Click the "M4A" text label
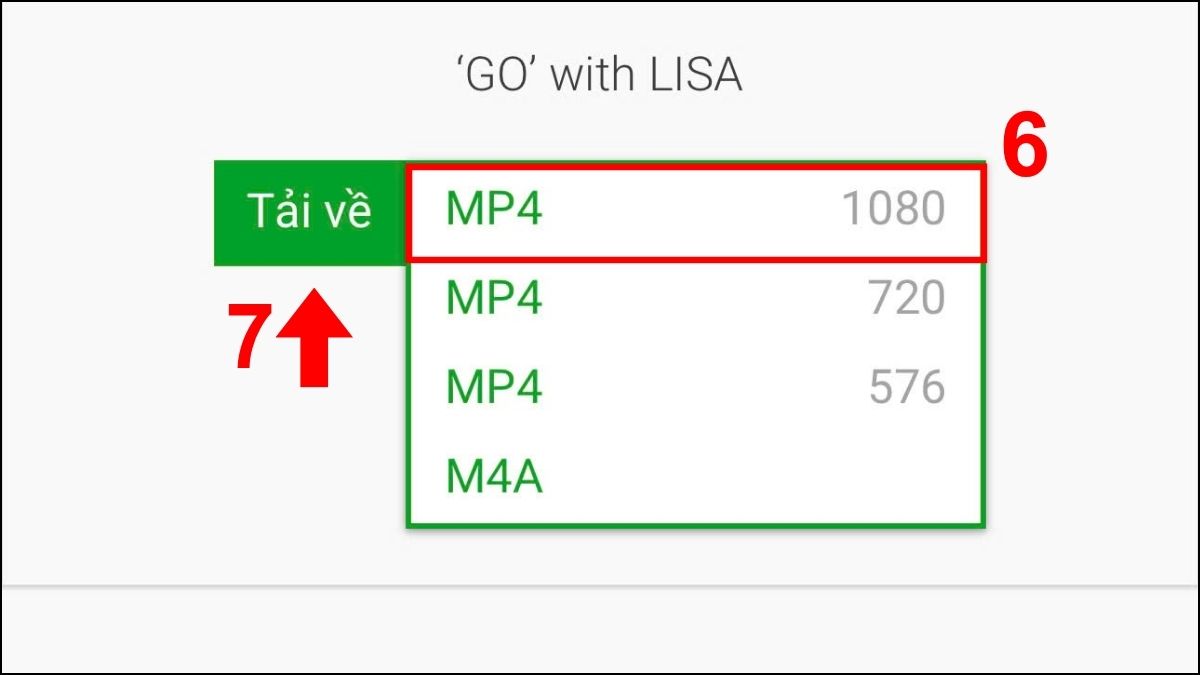Screen dimensions: 1200x675 click(494, 478)
